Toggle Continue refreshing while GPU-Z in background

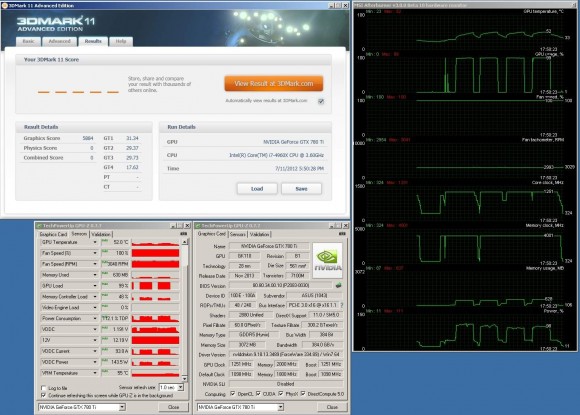43,395
